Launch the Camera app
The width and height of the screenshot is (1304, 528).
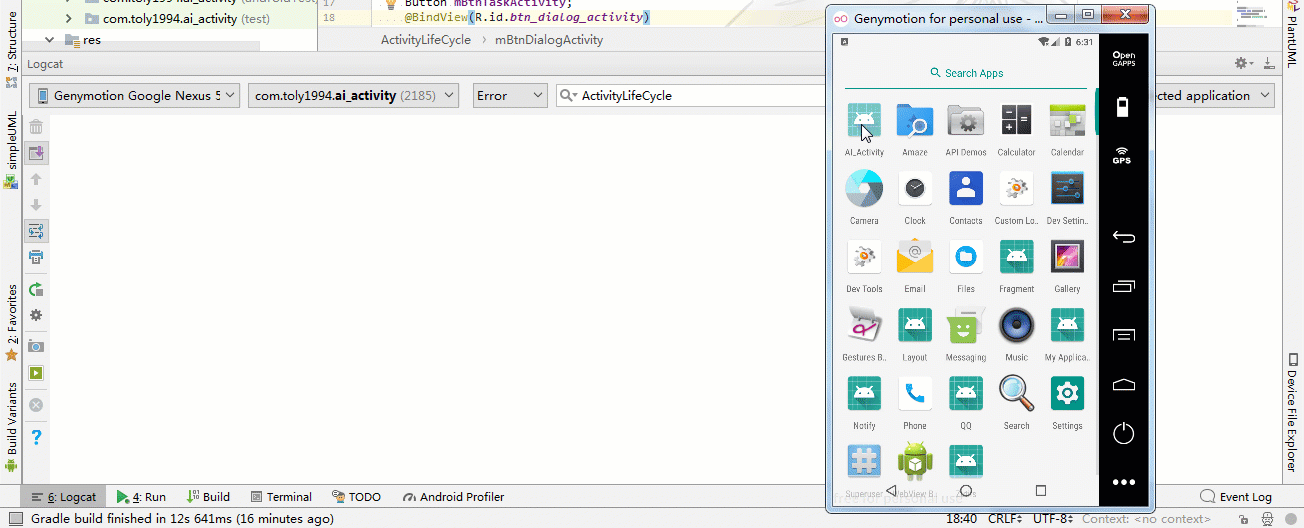pyautogui.click(x=864, y=189)
